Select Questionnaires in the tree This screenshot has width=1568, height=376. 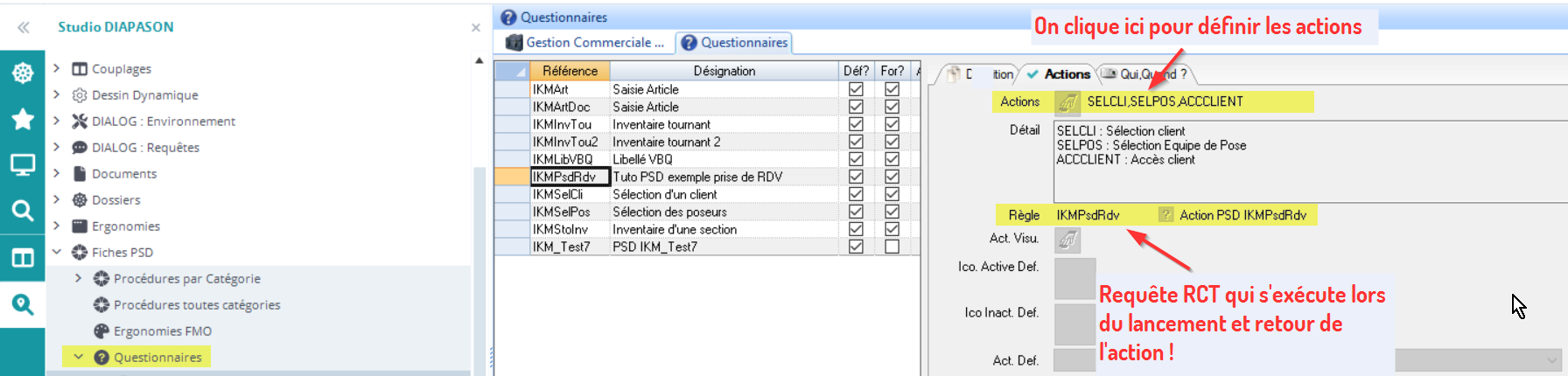tap(157, 357)
